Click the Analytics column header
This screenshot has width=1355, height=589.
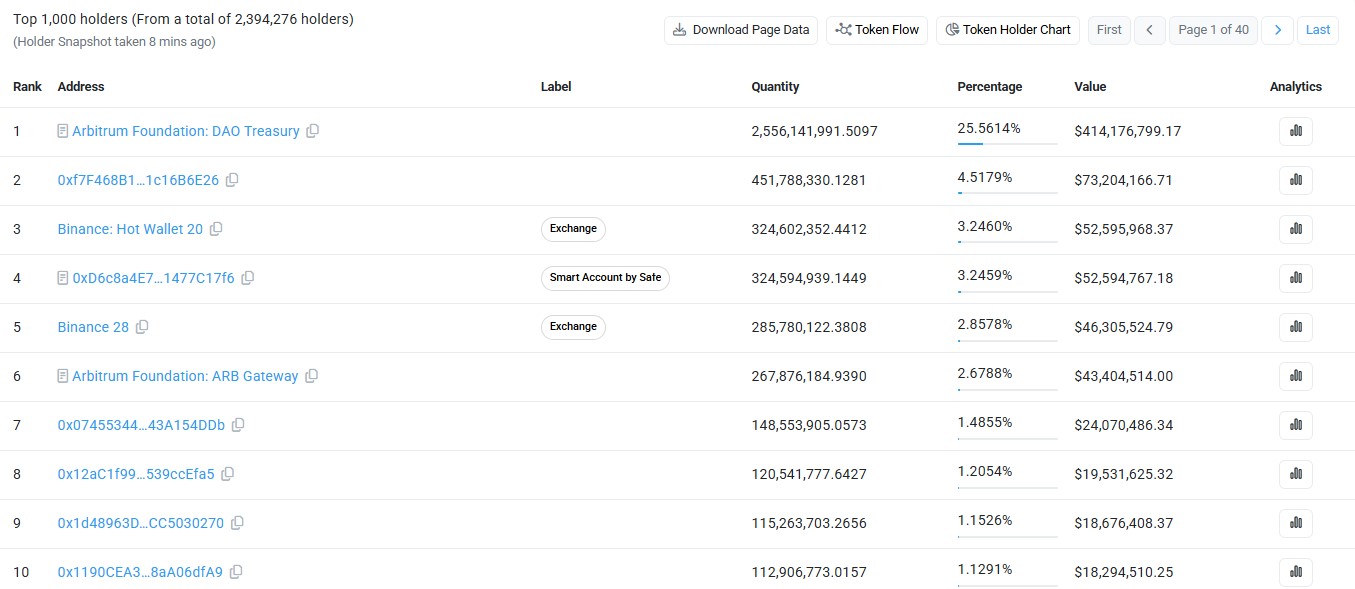[x=1295, y=87]
